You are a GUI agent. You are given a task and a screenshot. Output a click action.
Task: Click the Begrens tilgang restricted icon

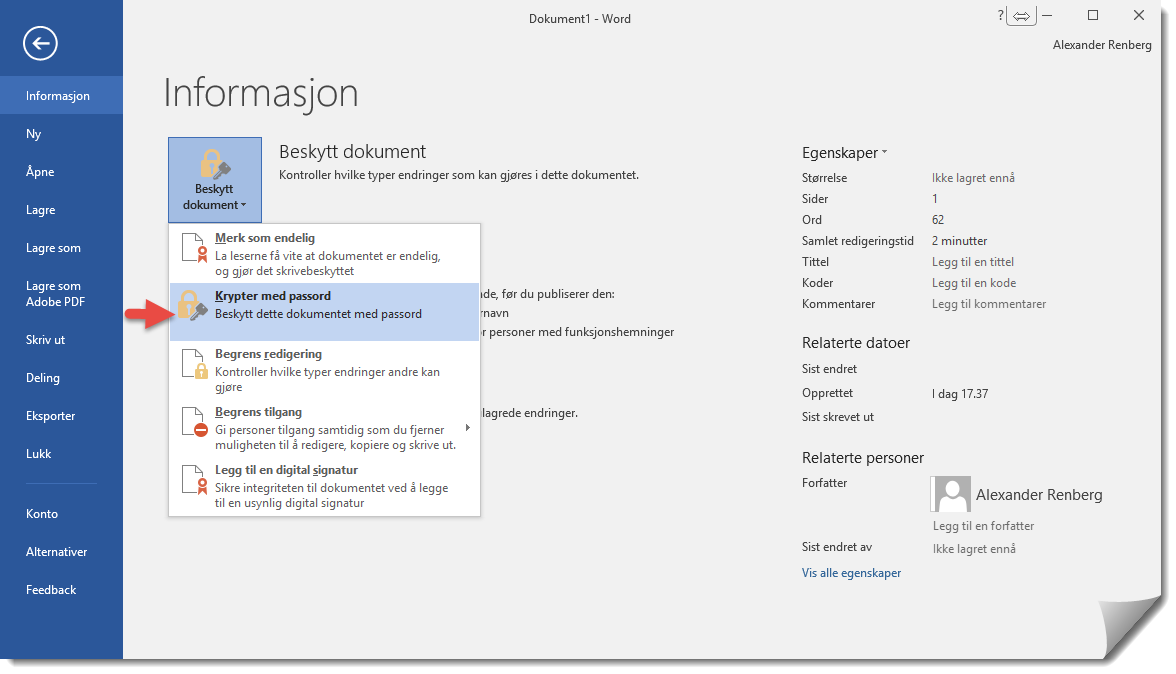click(193, 422)
